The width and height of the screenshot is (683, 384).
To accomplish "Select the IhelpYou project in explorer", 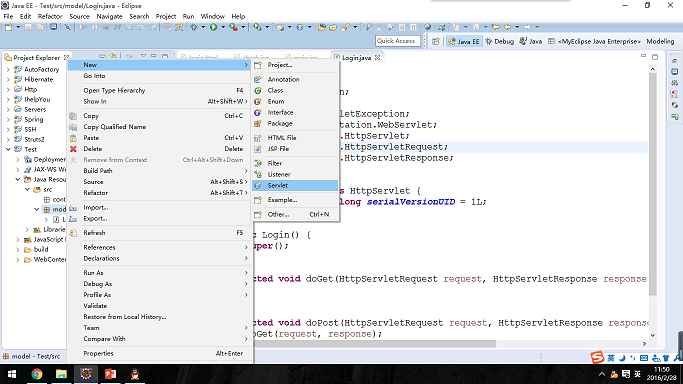I will pyautogui.click(x=37, y=100).
